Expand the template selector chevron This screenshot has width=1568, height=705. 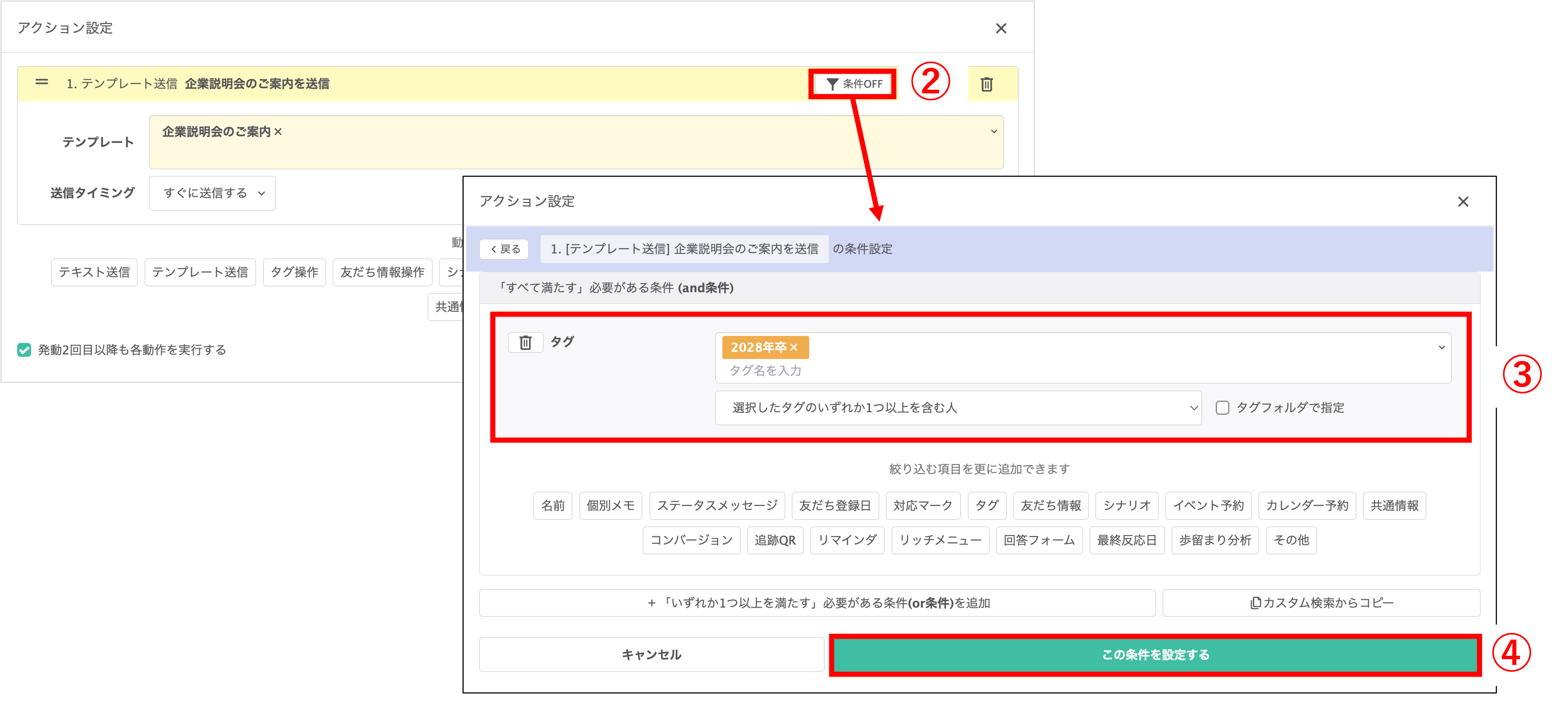[993, 132]
